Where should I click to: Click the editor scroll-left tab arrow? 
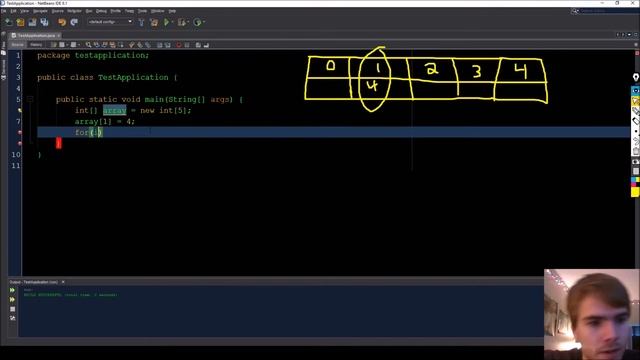click(618, 35)
